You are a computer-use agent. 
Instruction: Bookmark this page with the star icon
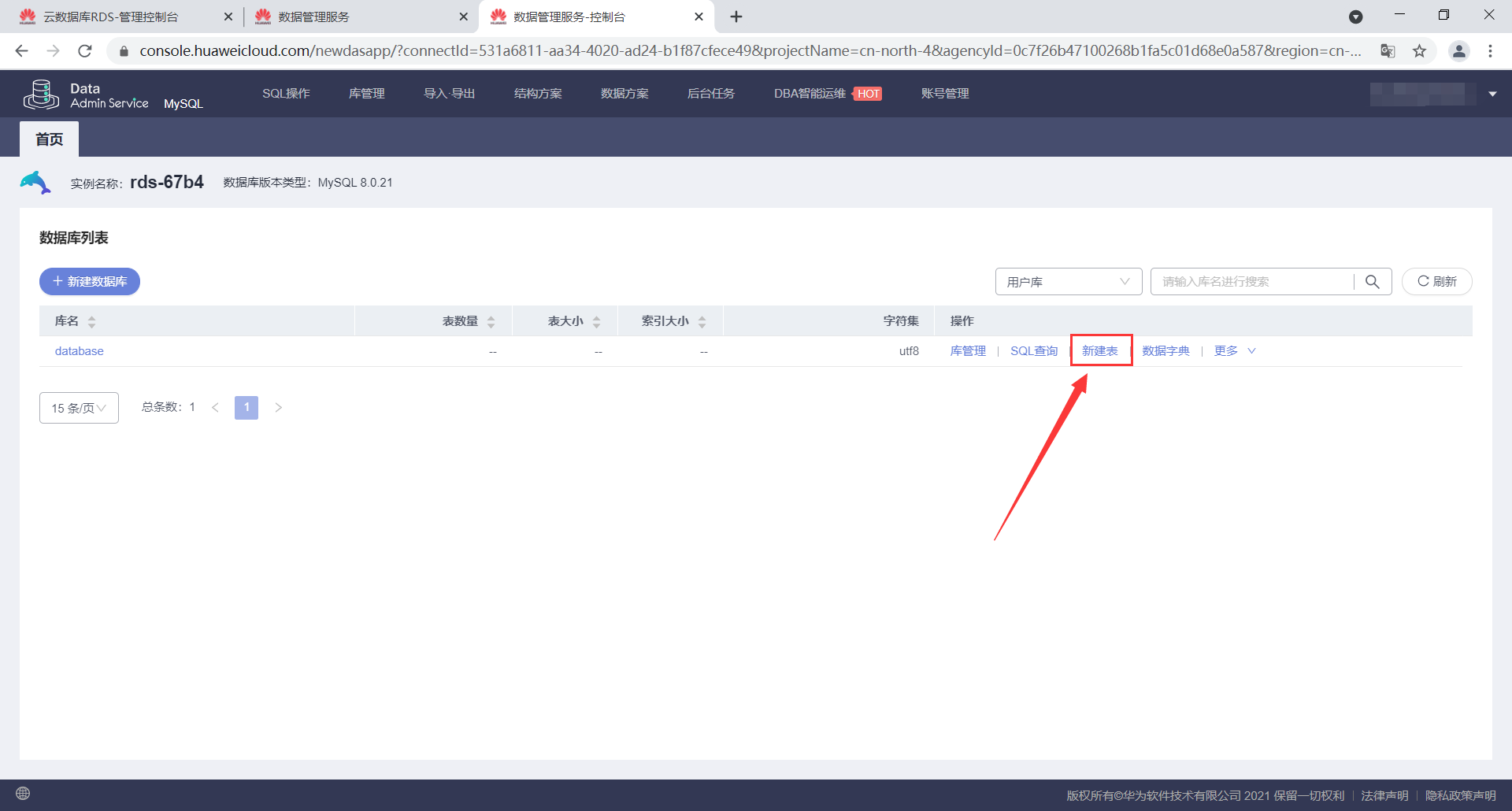click(1419, 51)
